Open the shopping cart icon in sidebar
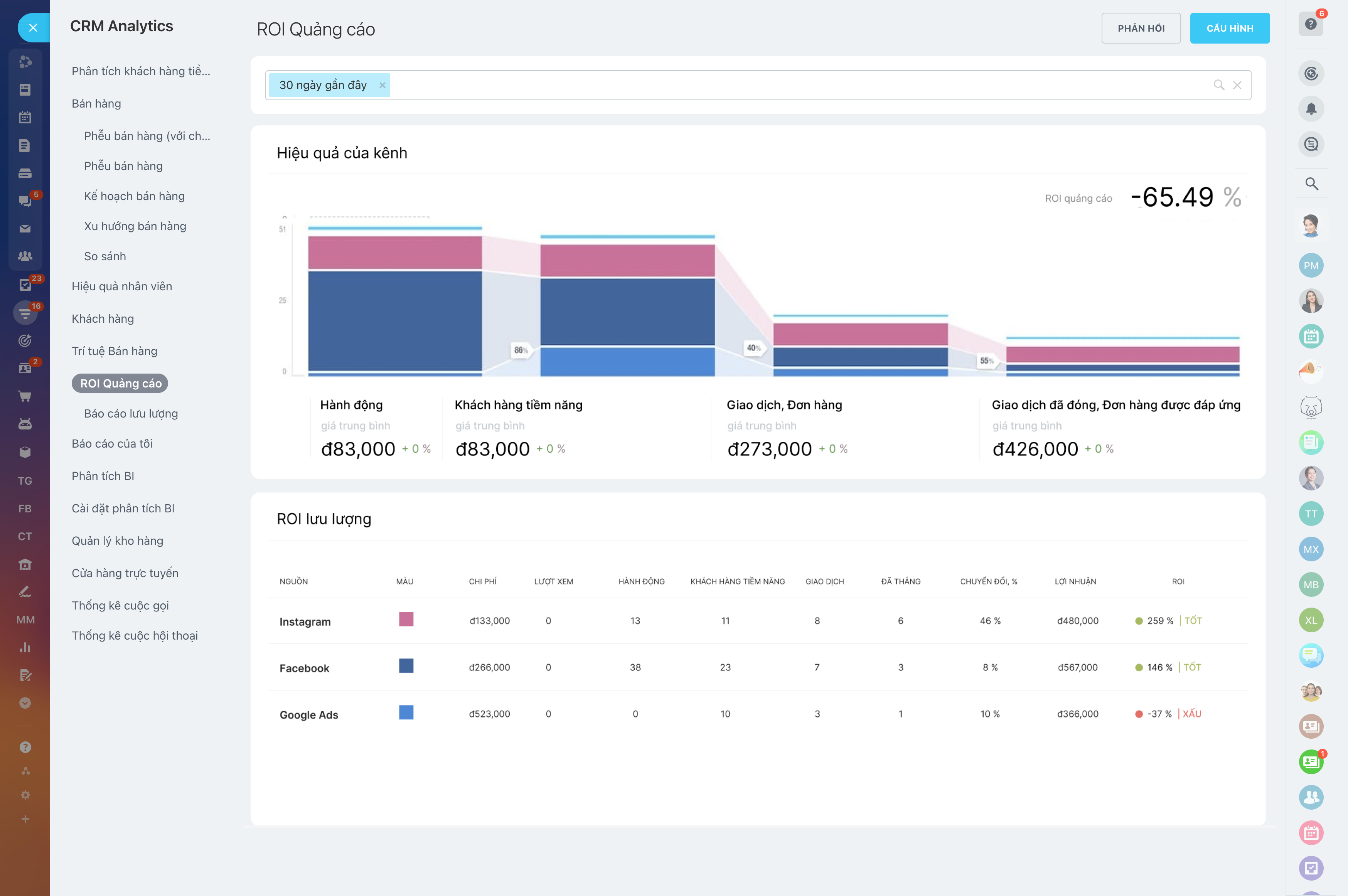 point(25,396)
